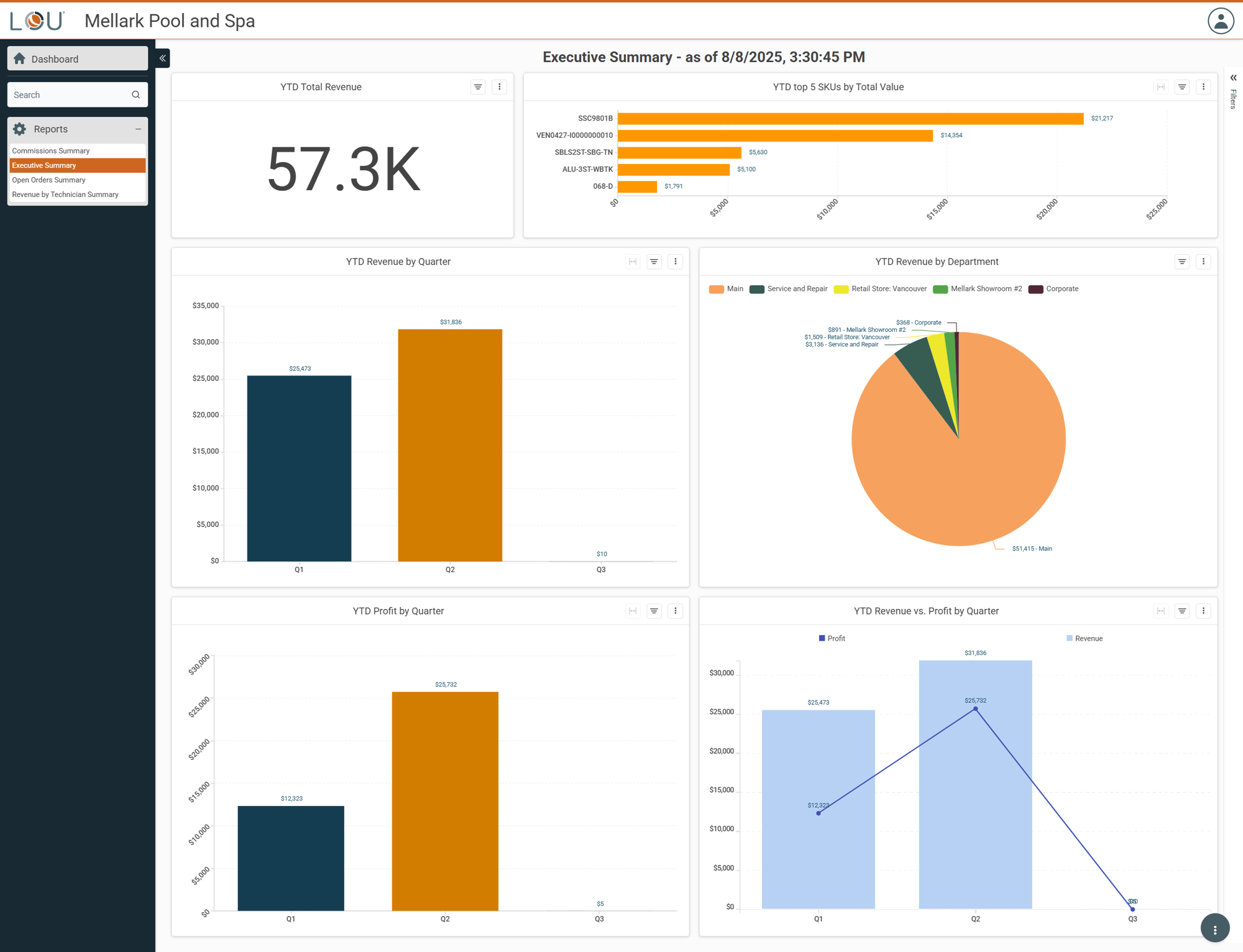
Task: Collapse the left sidebar with double chevron
Action: point(162,58)
